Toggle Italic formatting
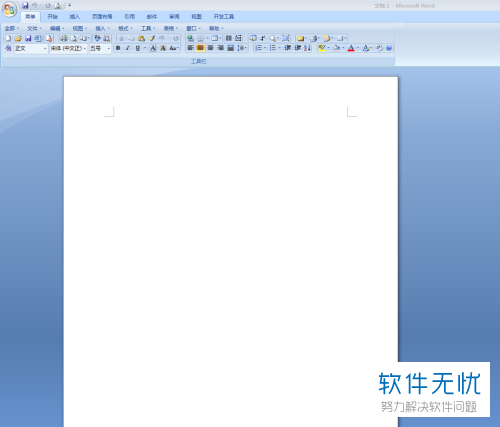Image resolution: width=500 pixels, height=427 pixels. [127, 48]
